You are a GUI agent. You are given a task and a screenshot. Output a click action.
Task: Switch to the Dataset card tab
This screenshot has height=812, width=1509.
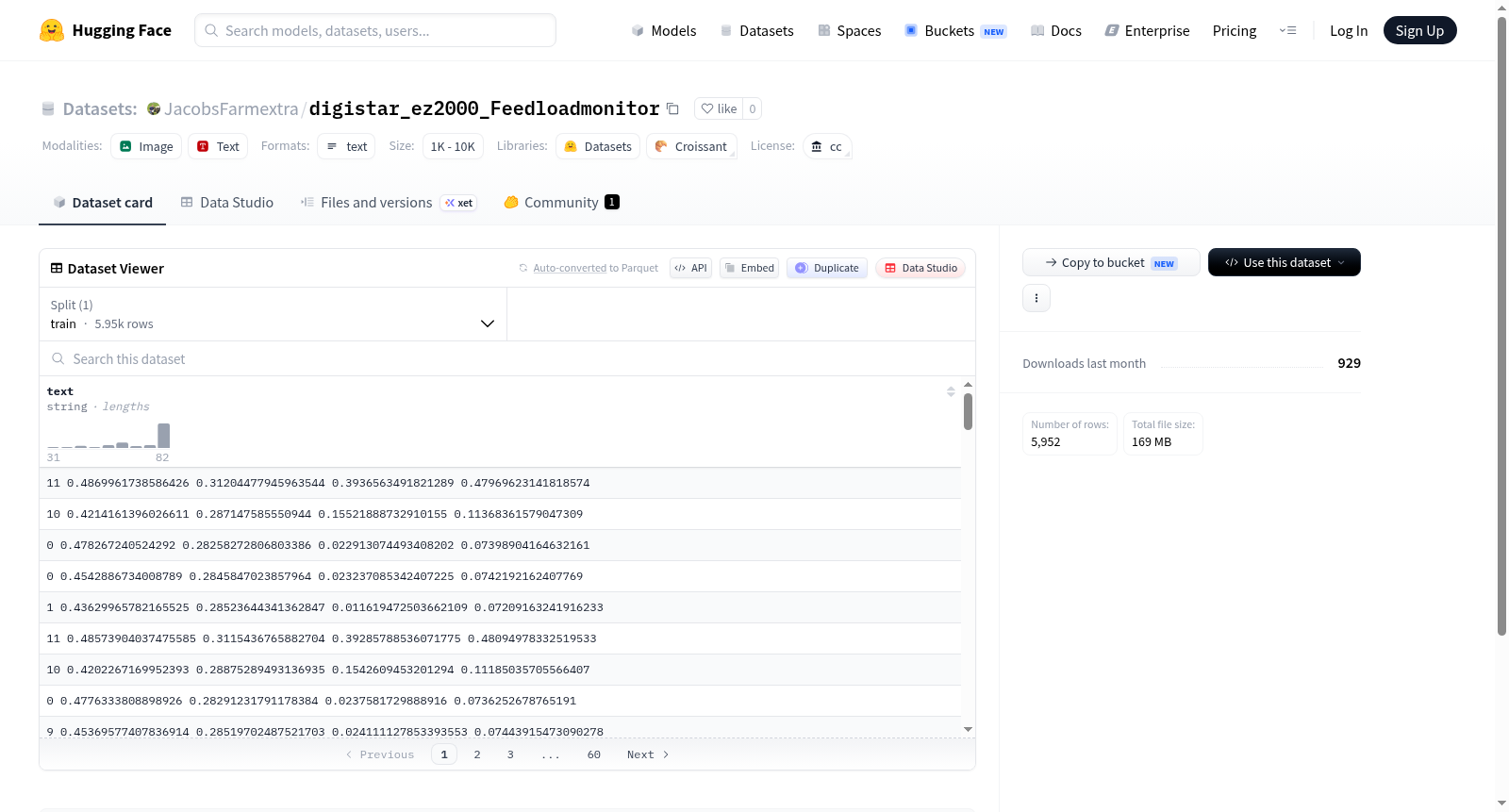(x=102, y=202)
